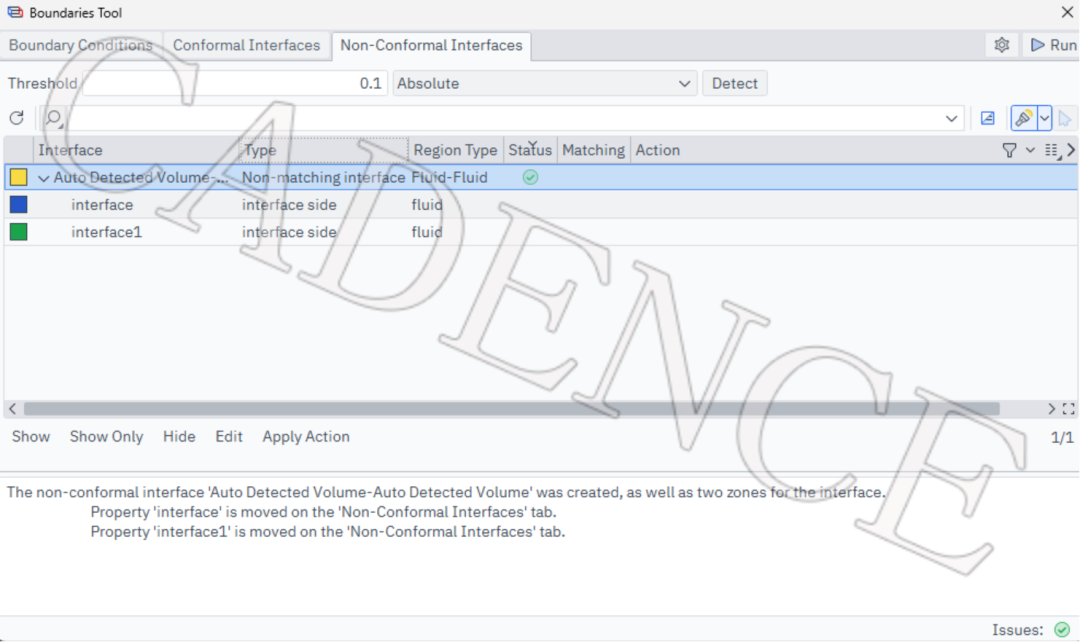This screenshot has height=642, width=1080.
Task: Click the refresh icon beside search
Action: (x=17, y=118)
